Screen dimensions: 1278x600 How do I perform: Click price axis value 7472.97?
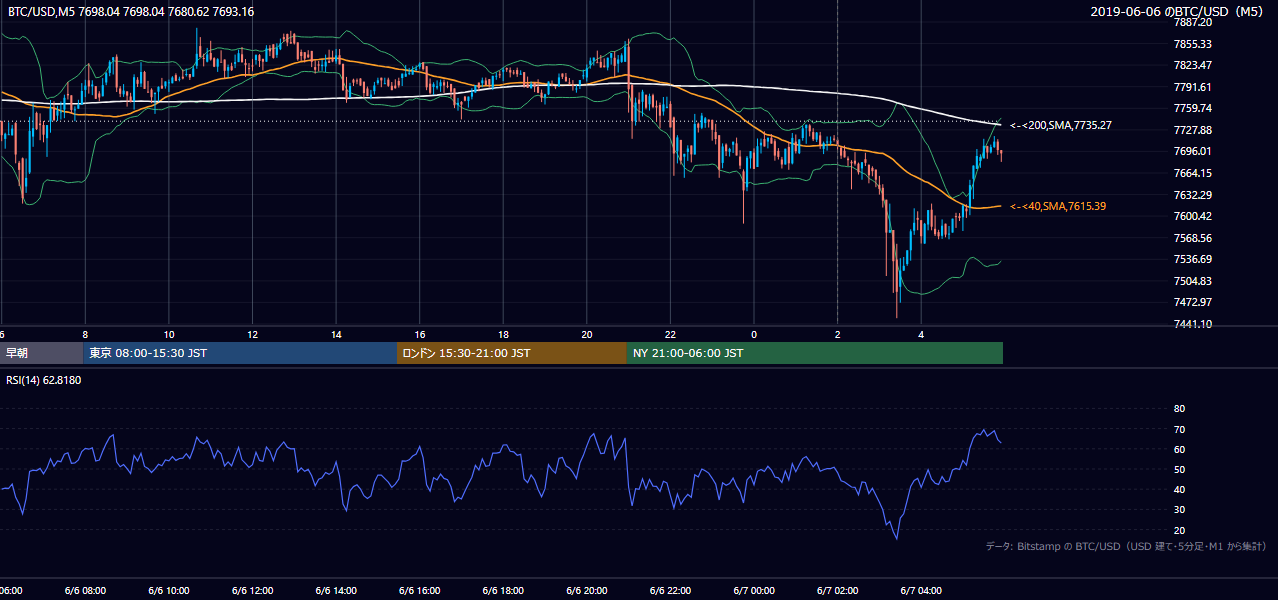[1193, 302]
